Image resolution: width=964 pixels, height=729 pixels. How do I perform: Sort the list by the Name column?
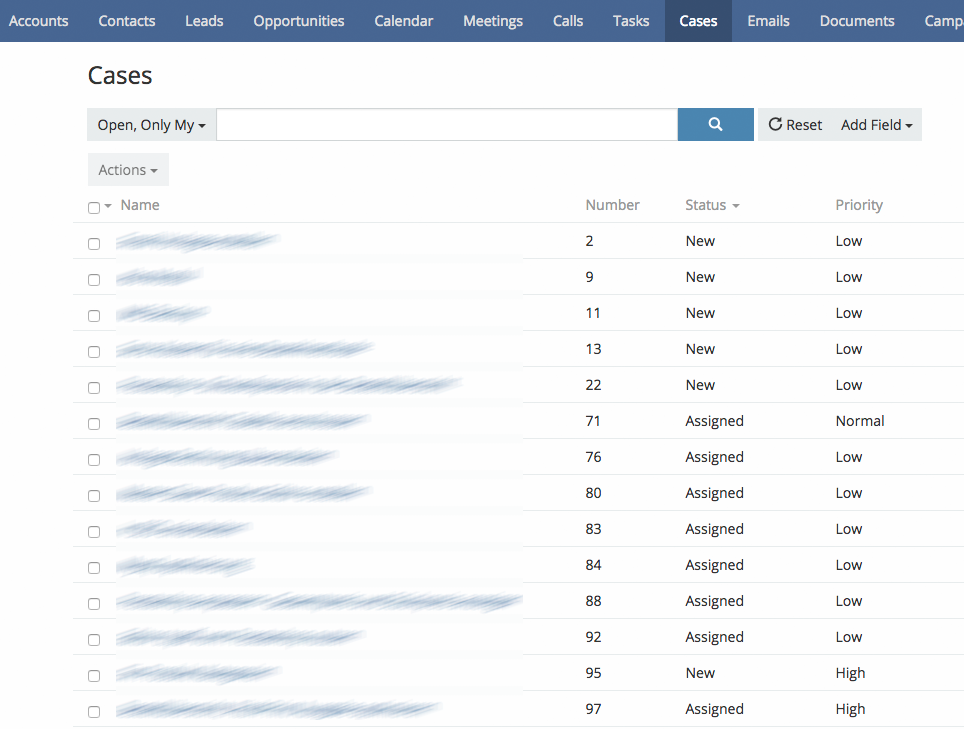click(140, 205)
